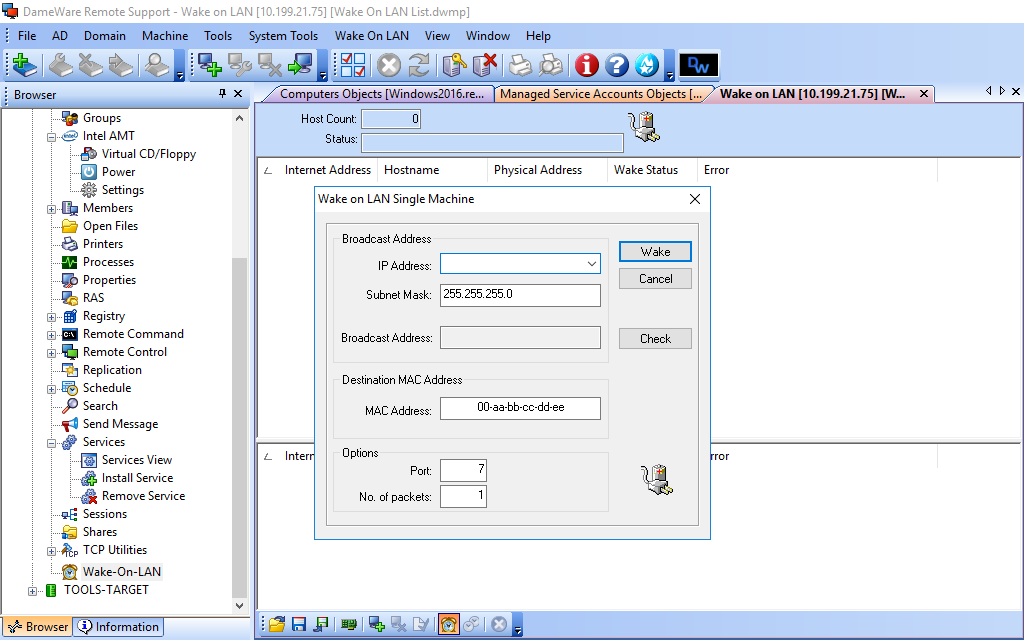Click the alarm clock wake icon in bottom toolbar
The height and width of the screenshot is (640, 1024).
[449, 624]
